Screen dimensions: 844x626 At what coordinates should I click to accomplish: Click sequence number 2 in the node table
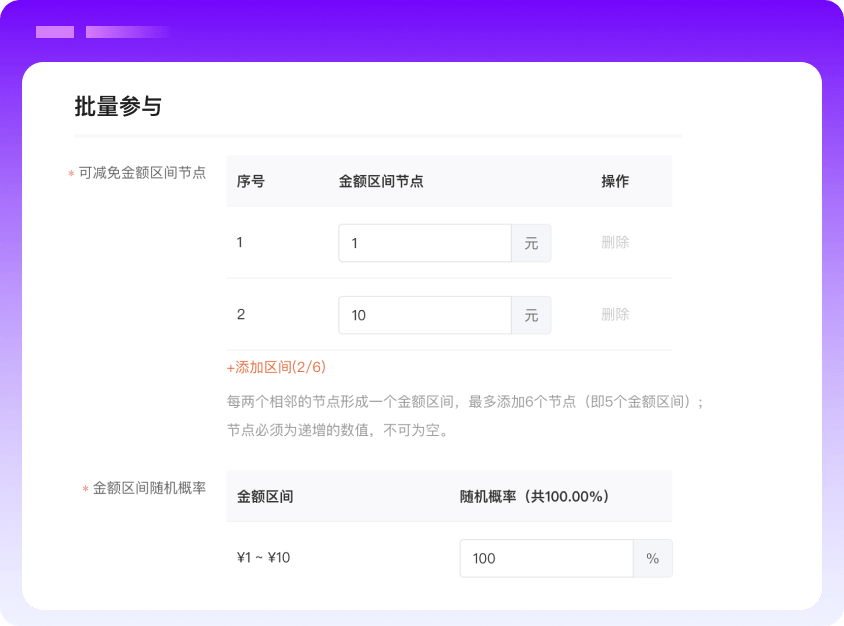(241, 315)
